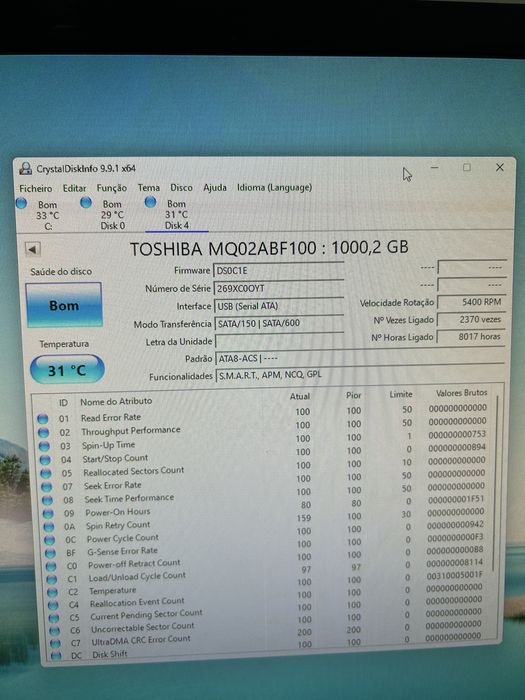Click the TOSHIBA MQ02ABF100 disk title
The width and height of the screenshot is (525, 700).
click(269, 248)
